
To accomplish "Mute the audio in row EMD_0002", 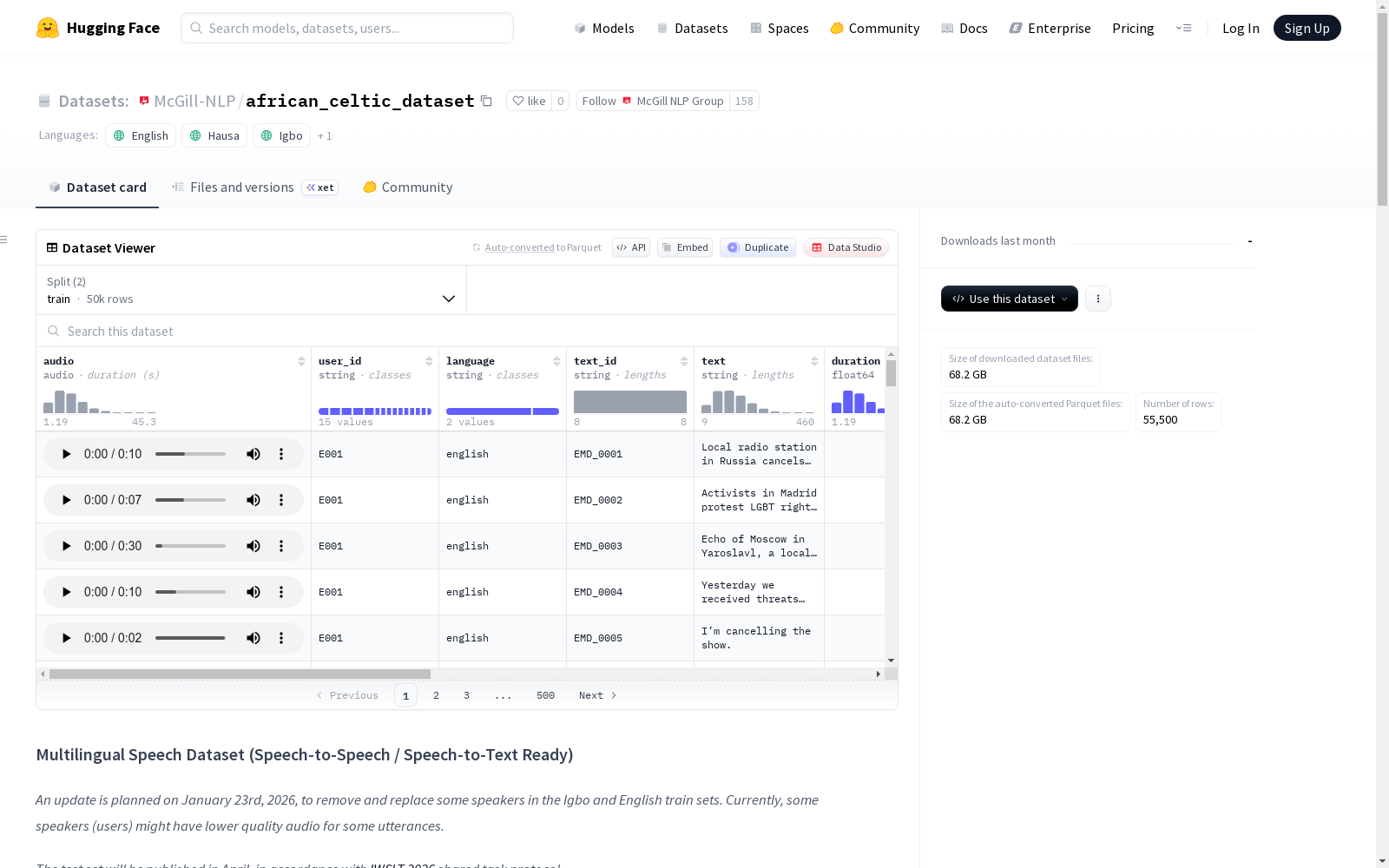I will click(x=253, y=500).
